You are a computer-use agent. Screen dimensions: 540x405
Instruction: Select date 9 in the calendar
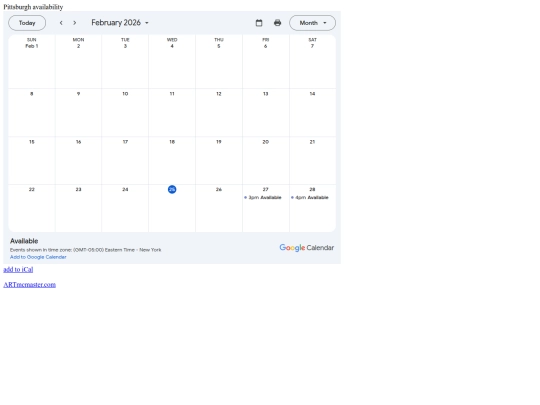tap(79, 94)
